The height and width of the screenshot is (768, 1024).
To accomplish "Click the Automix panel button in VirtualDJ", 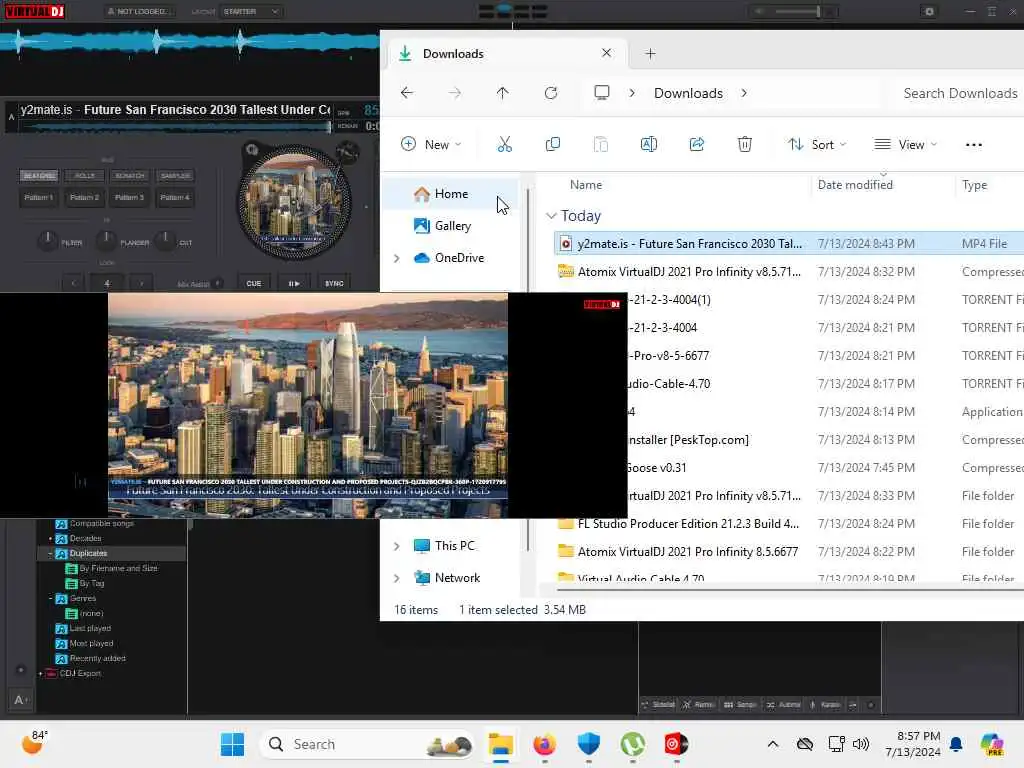I will pyautogui.click(x=784, y=705).
